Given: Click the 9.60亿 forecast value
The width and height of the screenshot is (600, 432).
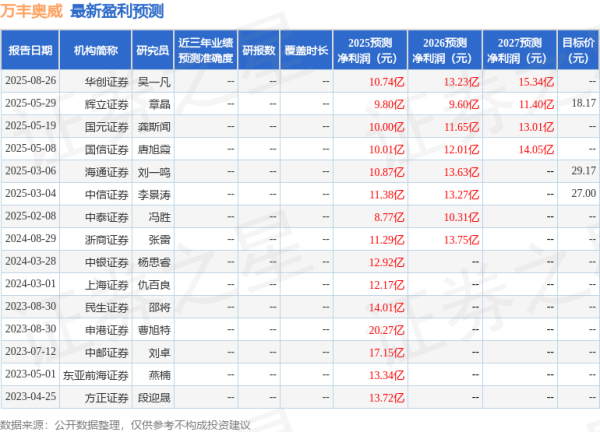Looking at the screenshot, I should pyautogui.click(x=464, y=104).
